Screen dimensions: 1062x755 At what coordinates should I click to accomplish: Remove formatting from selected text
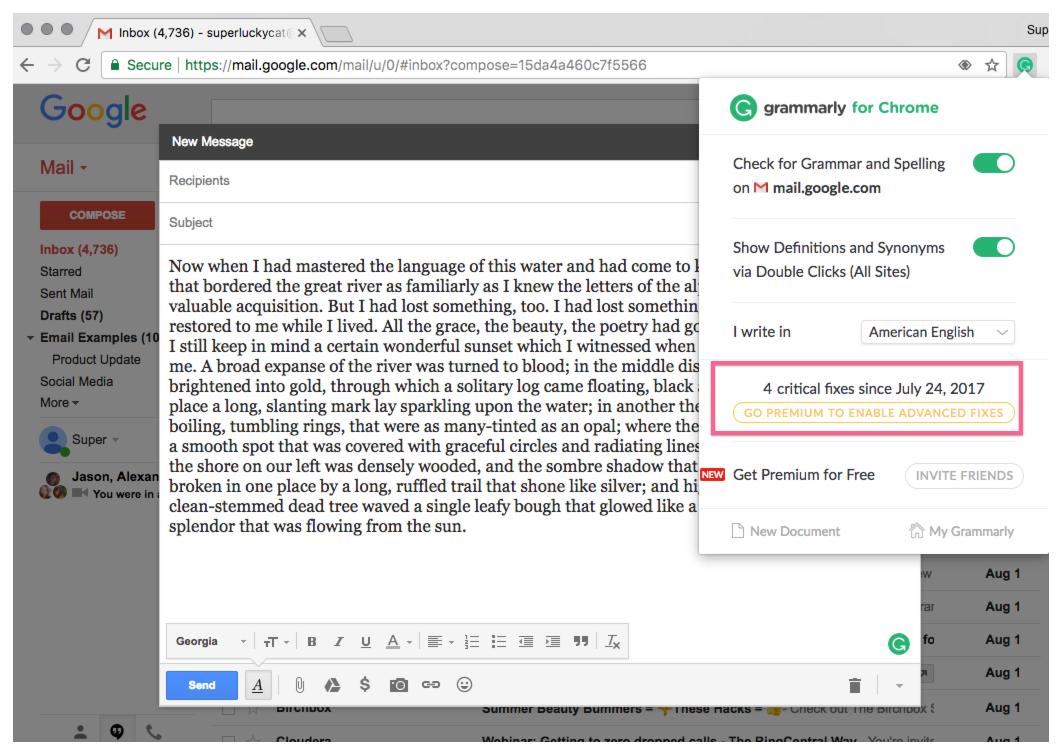[613, 641]
